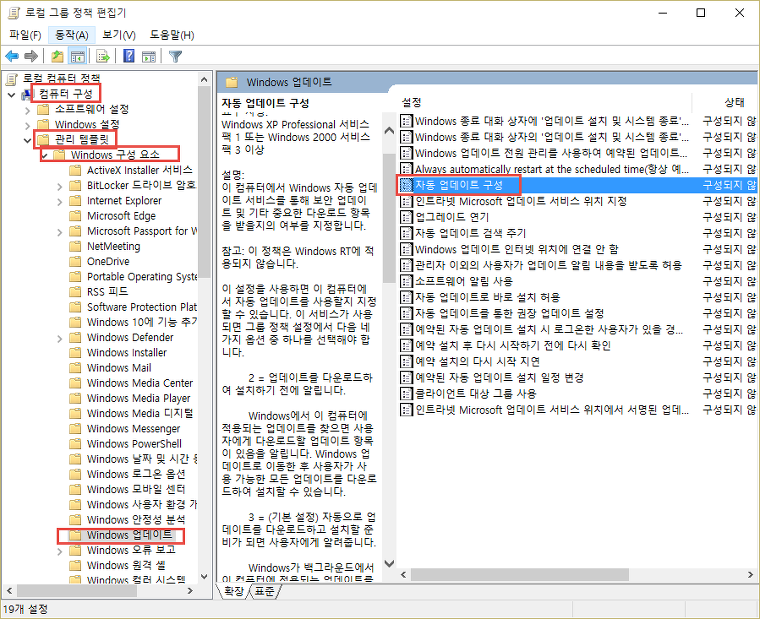Select the Windows 원격 셸 folder

coord(126,565)
